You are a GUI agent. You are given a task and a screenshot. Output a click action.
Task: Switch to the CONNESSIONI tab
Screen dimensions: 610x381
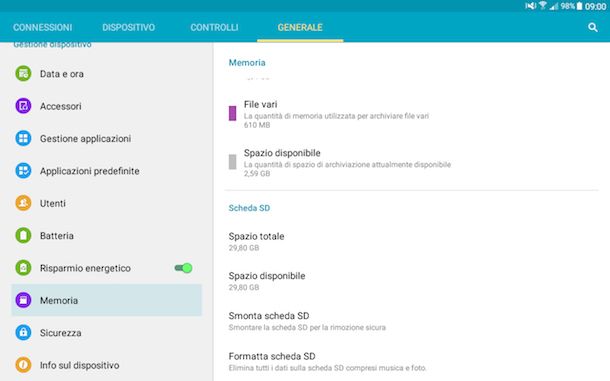click(42, 27)
